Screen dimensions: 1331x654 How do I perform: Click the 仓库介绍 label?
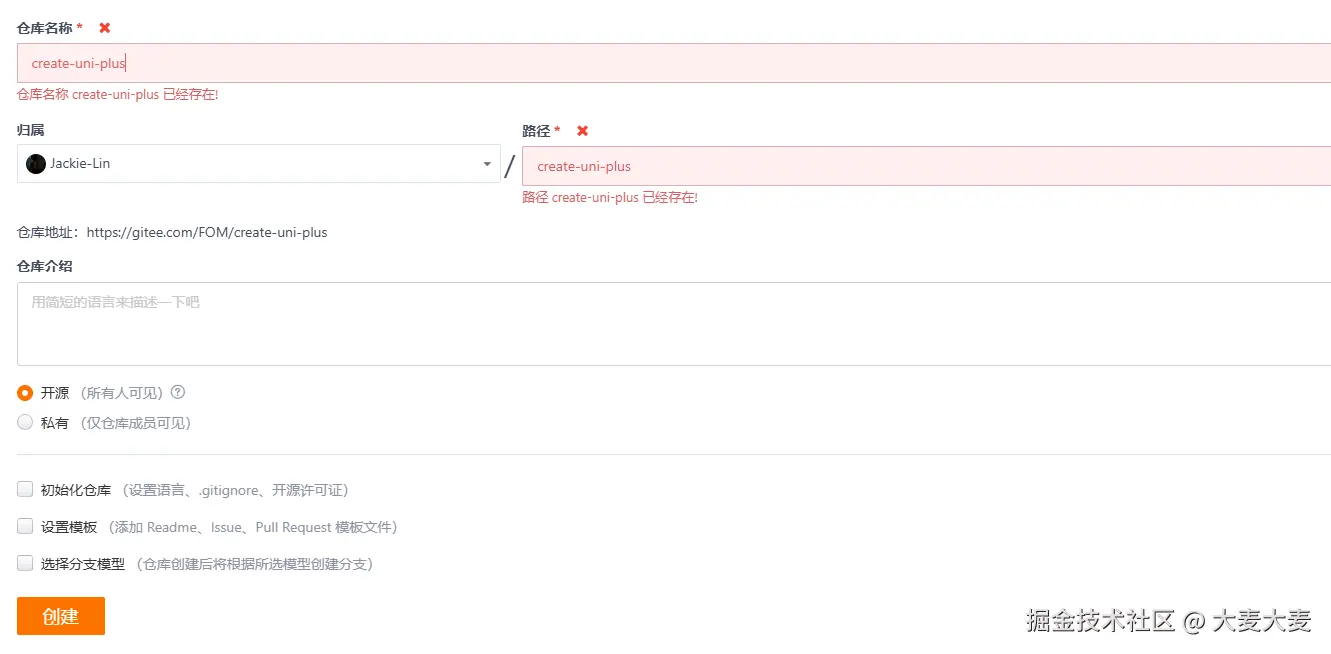[x=45, y=266]
